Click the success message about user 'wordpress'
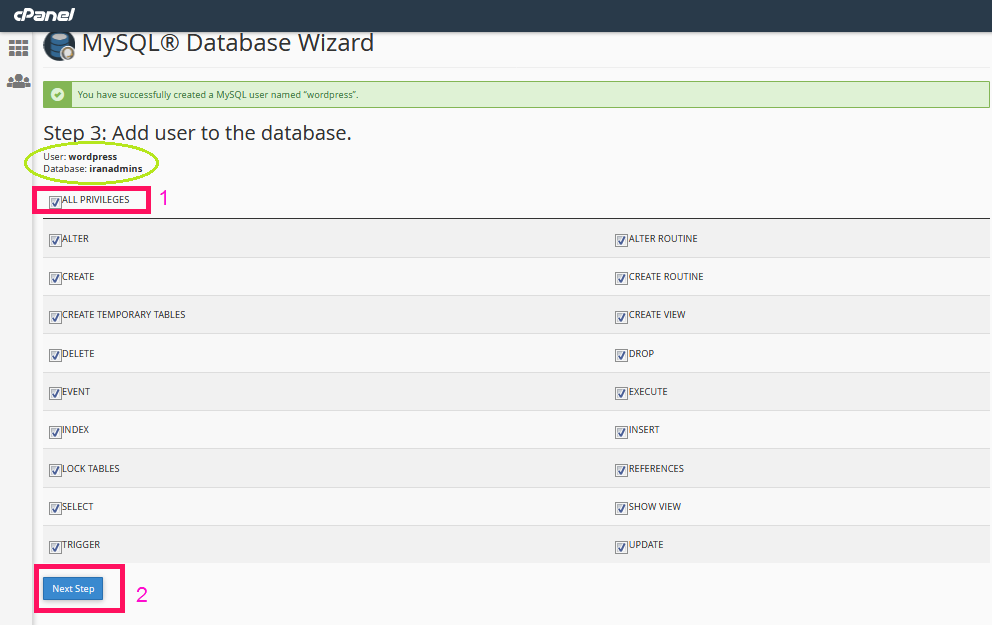The width and height of the screenshot is (992, 625). [218, 95]
